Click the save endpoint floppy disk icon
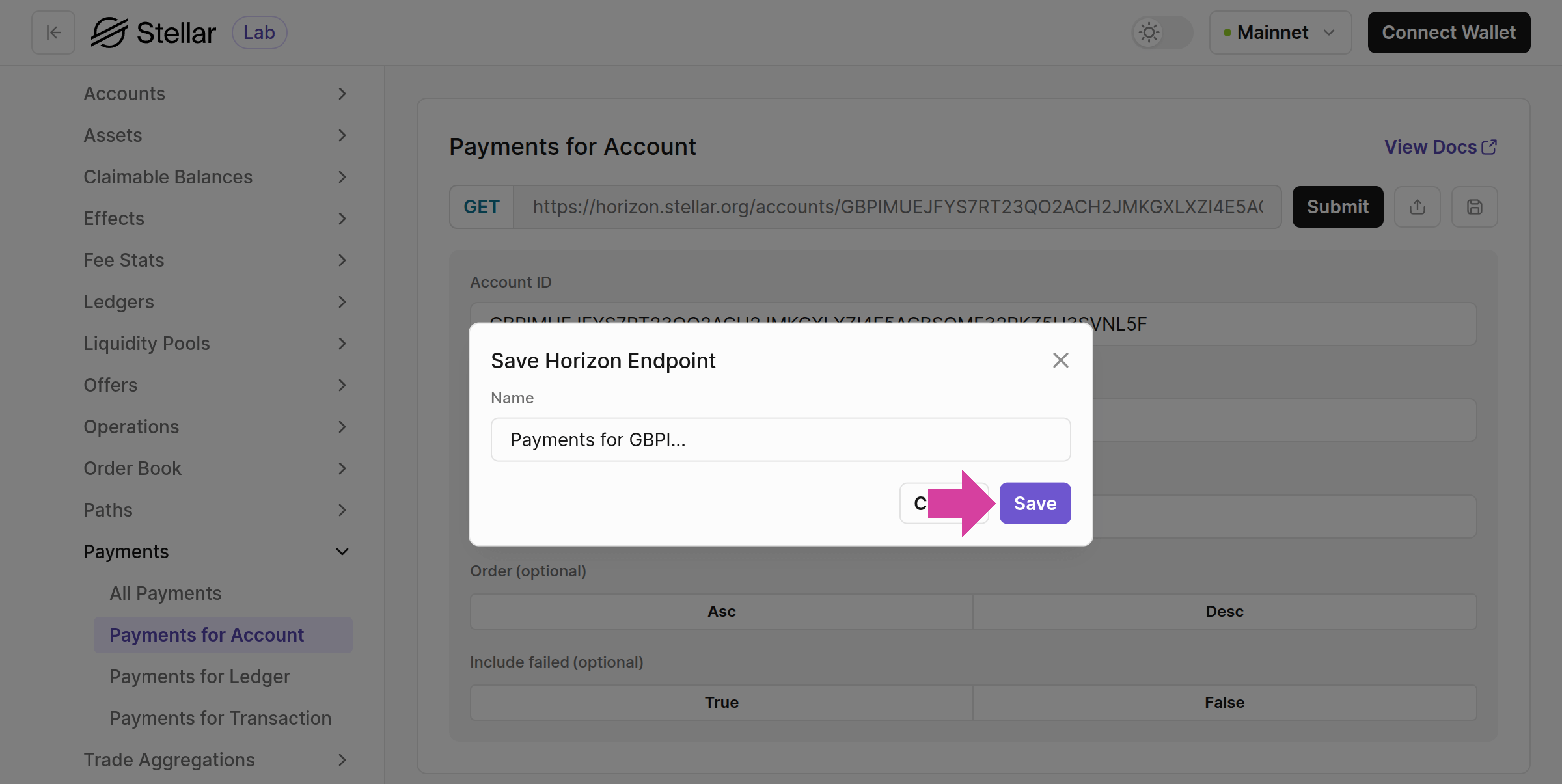Screen dimensions: 1562x784 tap(1474, 207)
